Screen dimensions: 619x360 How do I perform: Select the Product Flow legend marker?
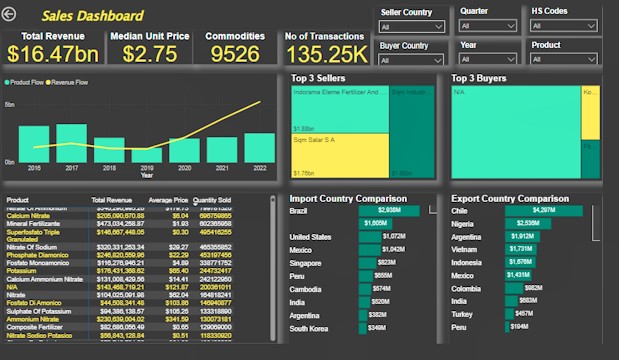[x=7, y=82]
